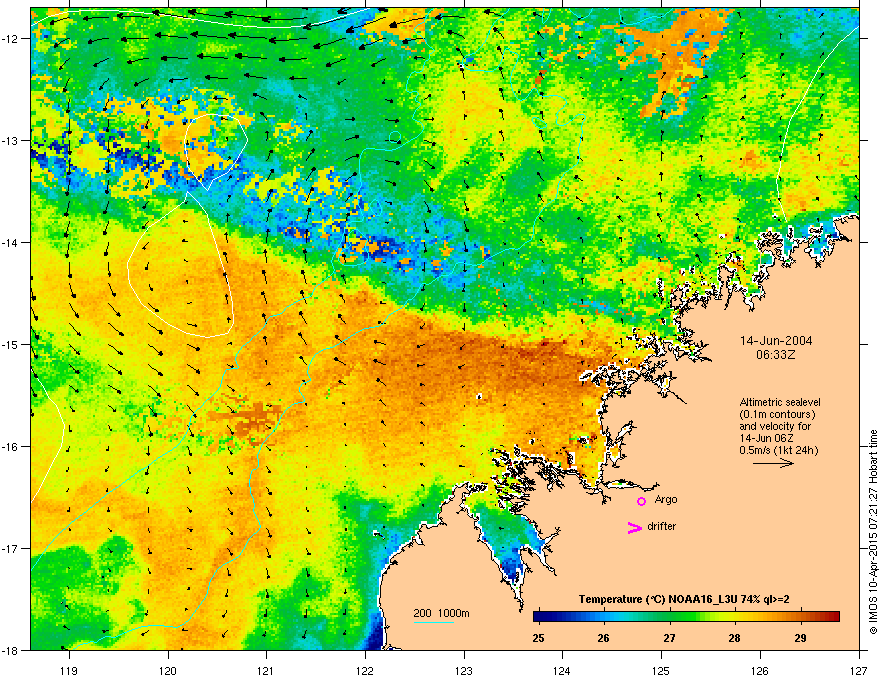The height and width of the screenshot is (680, 880).
Task: Click the 0.5m/s velocity scale arrow
Action: (773, 463)
